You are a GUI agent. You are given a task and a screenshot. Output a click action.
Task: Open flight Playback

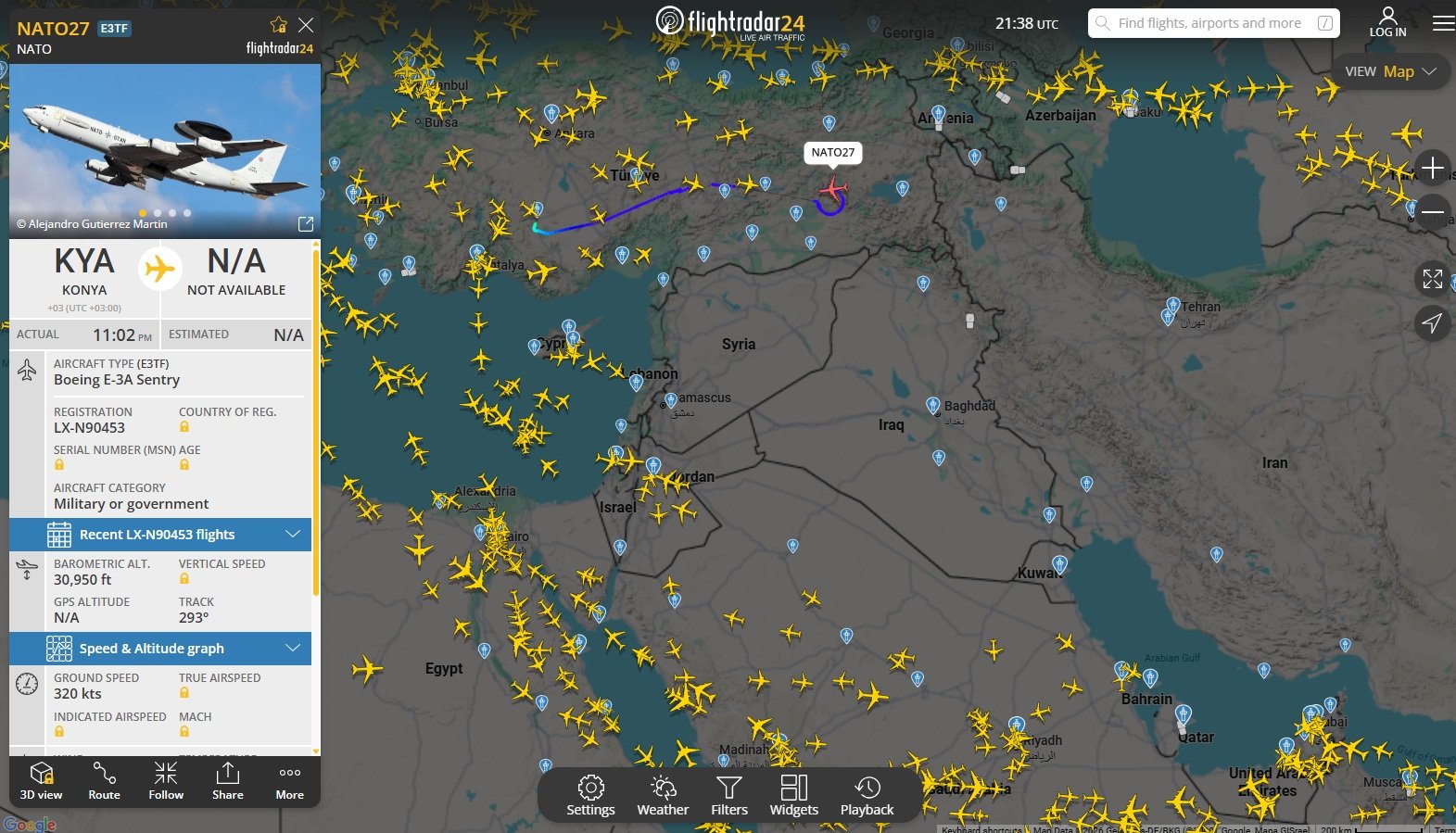[x=867, y=796]
